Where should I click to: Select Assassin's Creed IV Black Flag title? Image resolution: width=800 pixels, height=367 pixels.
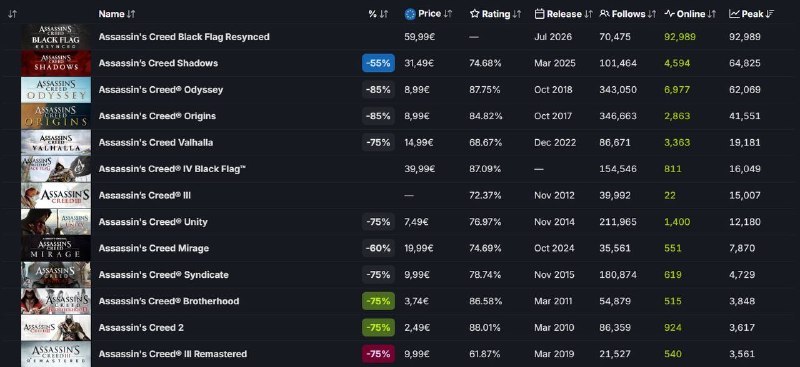click(x=172, y=169)
